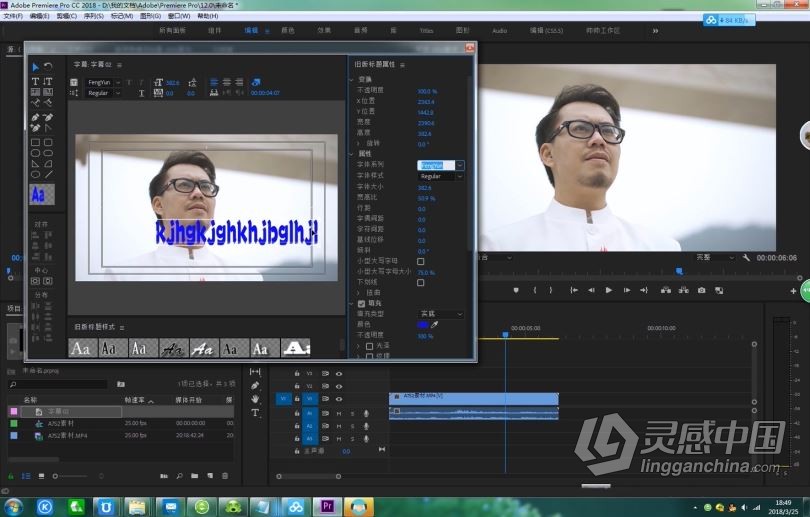Image resolution: width=810 pixels, height=517 pixels.
Task: Click the Lift button in program monitor
Action: [666, 290]
